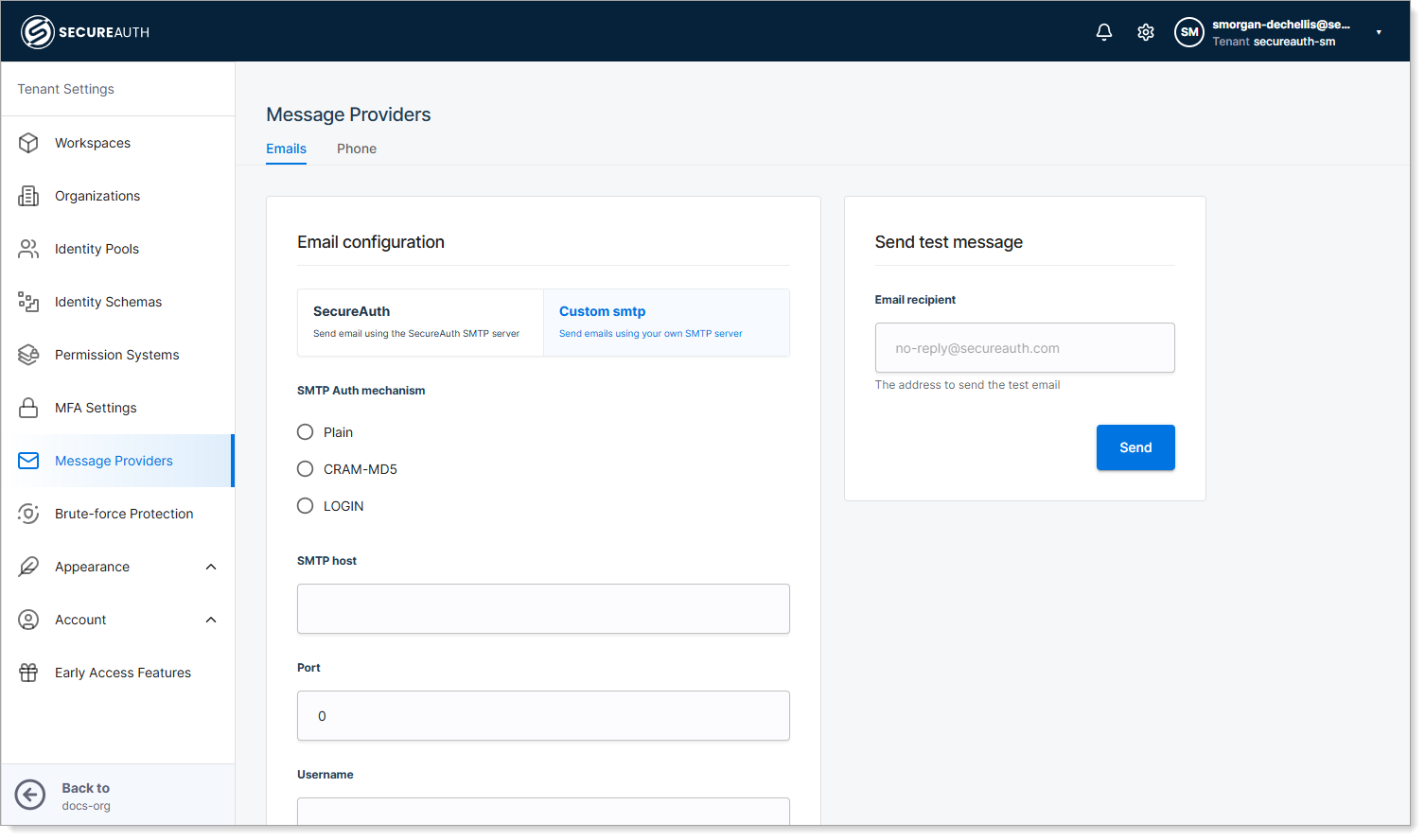Click the Appearance feather icon
Image resolution: width=1425 pixels, height=840 pixels.
click(x=28, y=567)
